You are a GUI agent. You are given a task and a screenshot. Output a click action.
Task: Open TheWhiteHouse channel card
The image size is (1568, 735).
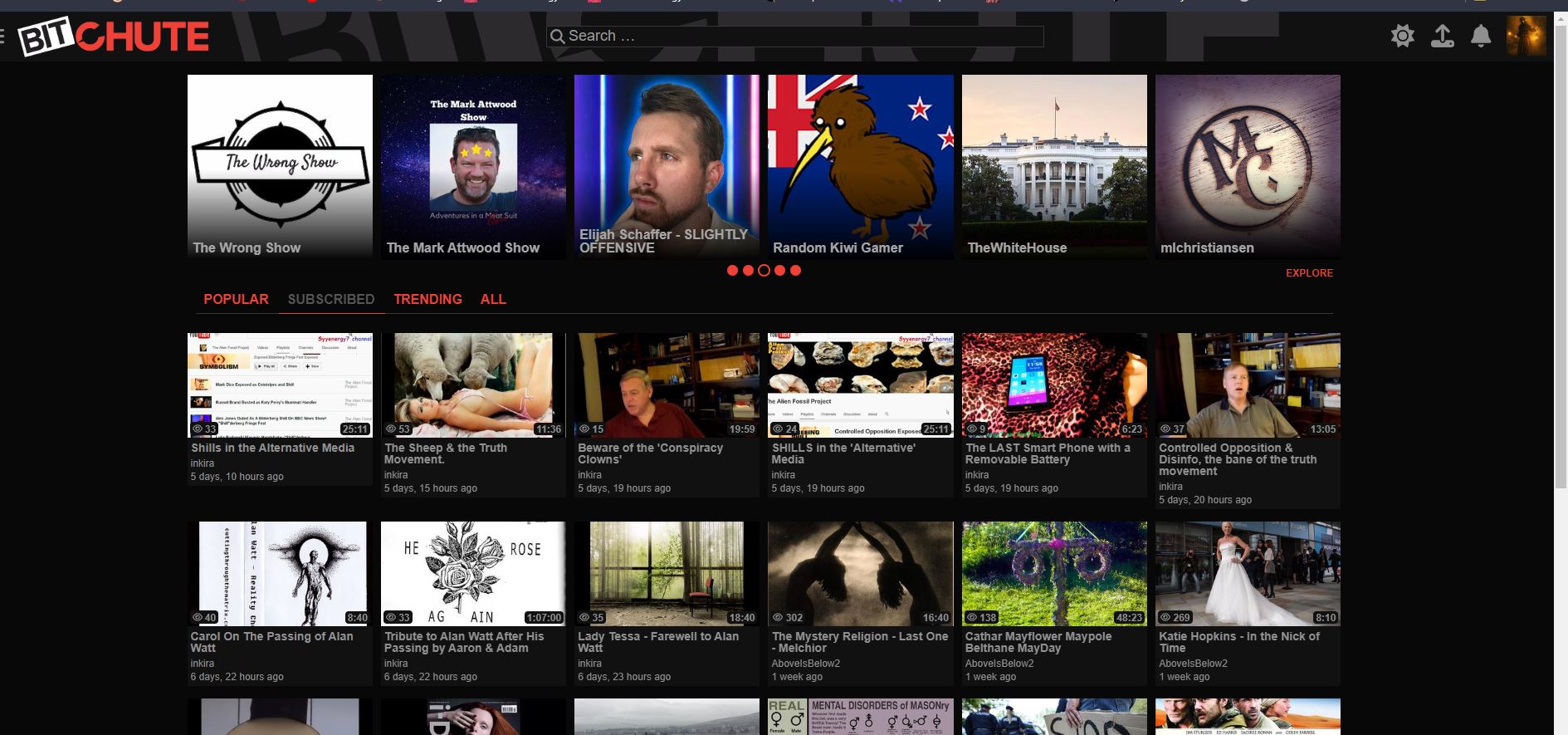coord(1054,167)
